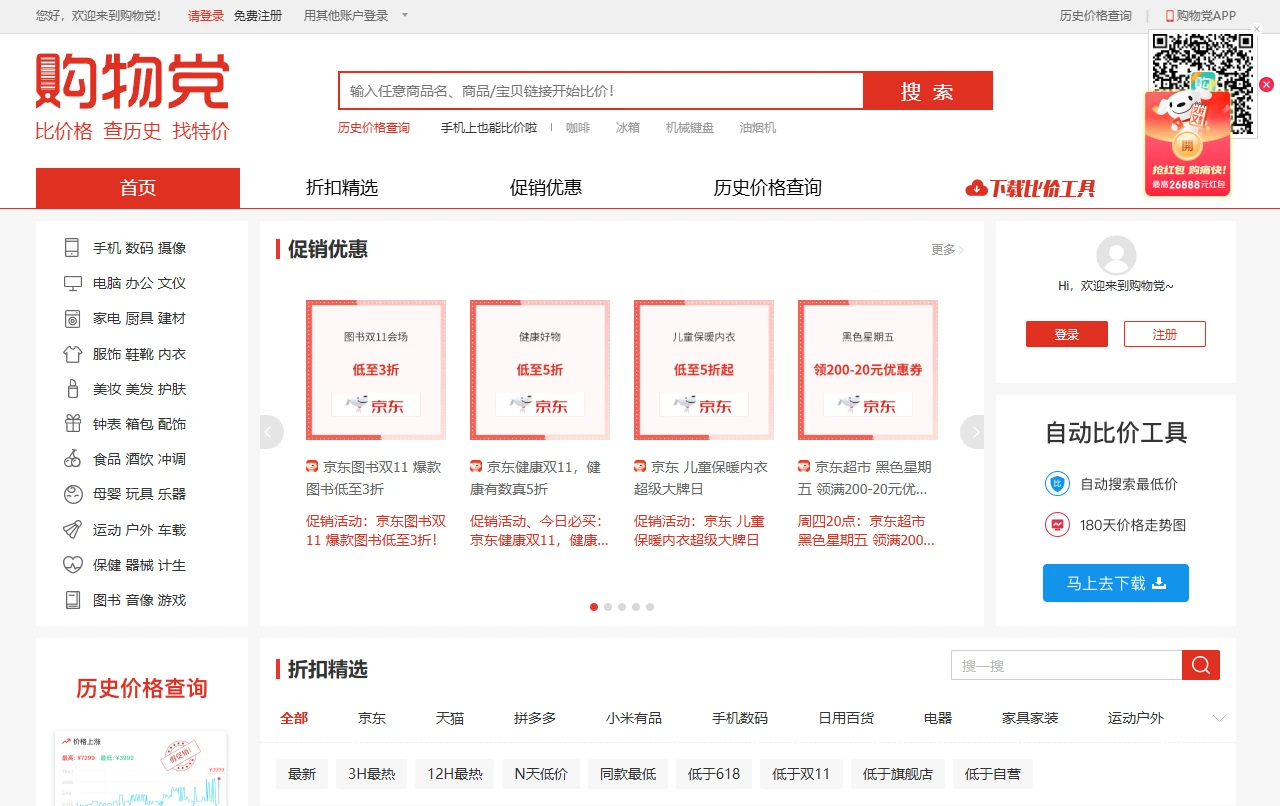Viewport: 1280px width, 806px height.
Task: Show previous promotions with left carousel arrow
Action: [x=271, y=432]
